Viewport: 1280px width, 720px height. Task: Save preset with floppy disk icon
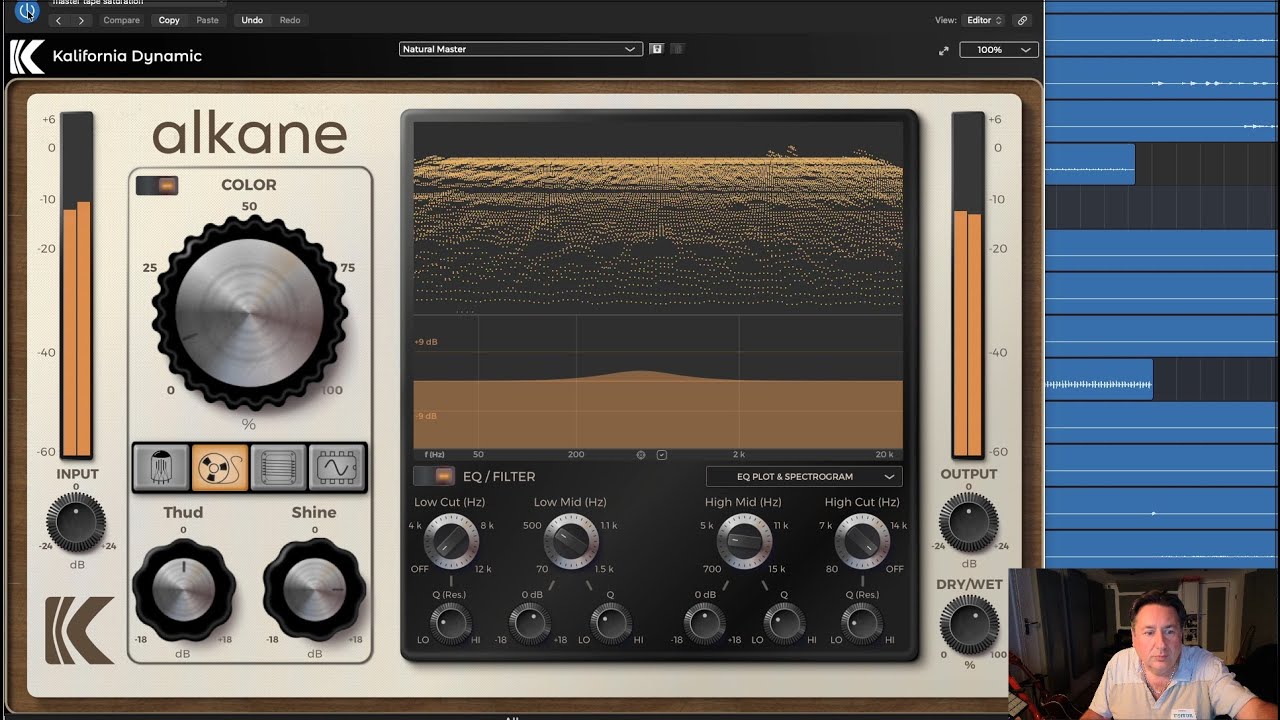point(657,48)
